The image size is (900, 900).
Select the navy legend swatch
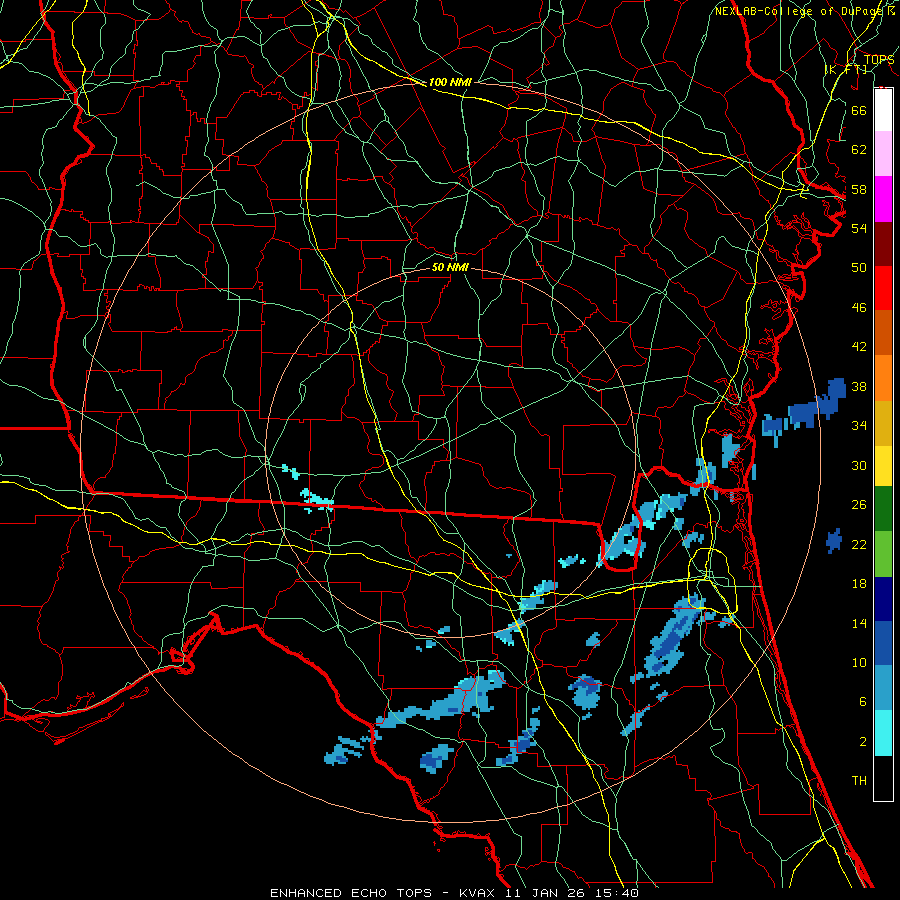tap(883, 599)
